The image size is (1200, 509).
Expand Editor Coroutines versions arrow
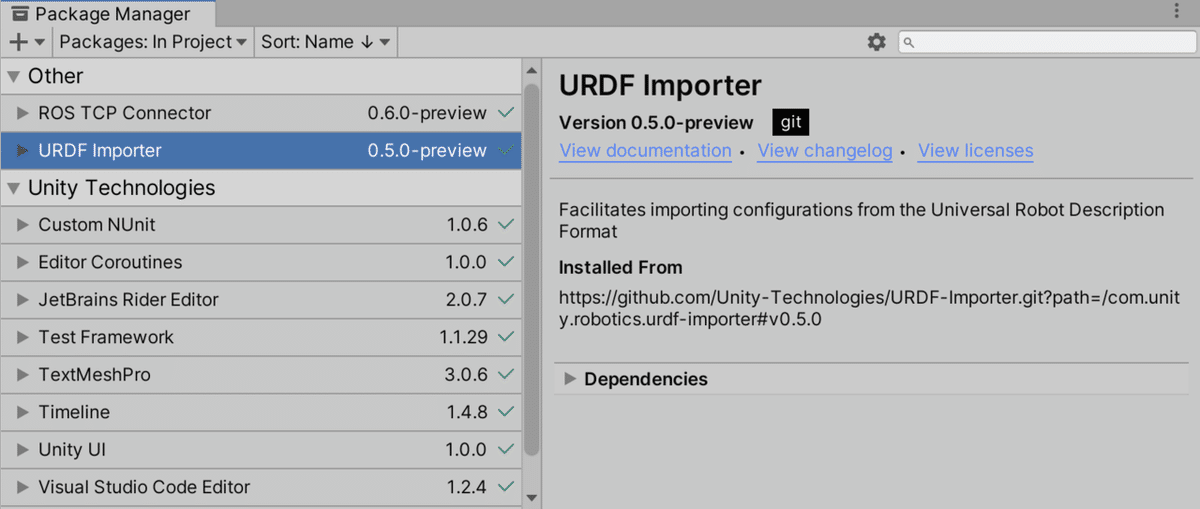(x=23, y=262)
